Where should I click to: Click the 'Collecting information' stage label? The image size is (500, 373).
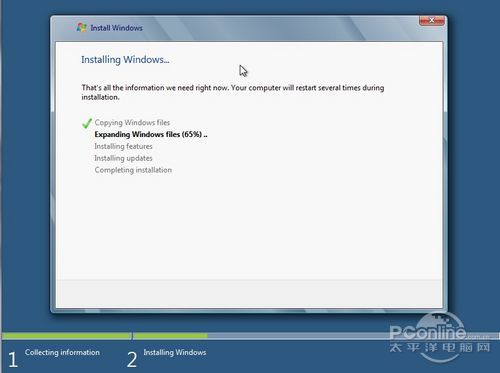coord(62,352)
